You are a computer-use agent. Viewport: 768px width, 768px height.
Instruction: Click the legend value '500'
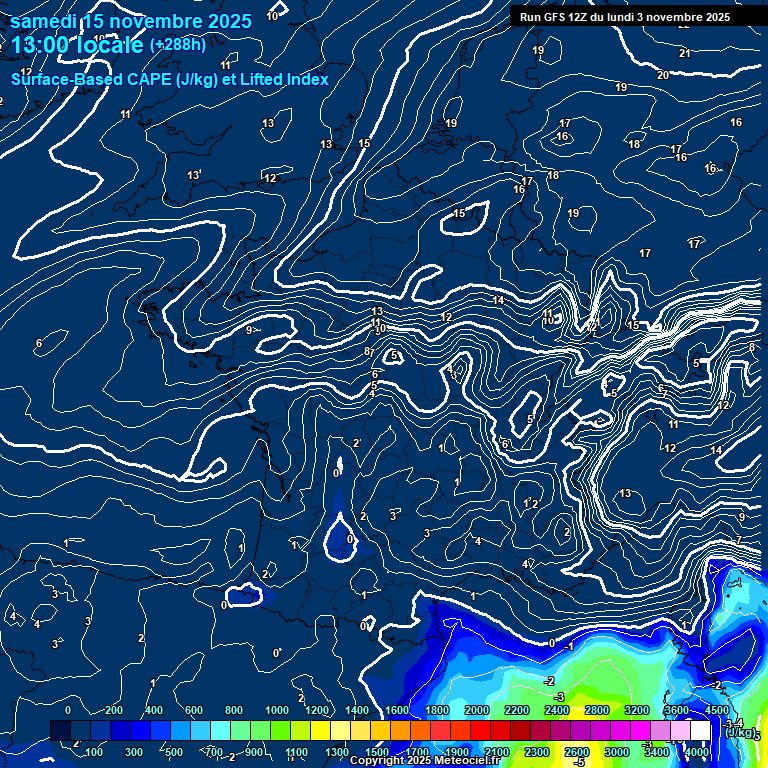[174, 752]
